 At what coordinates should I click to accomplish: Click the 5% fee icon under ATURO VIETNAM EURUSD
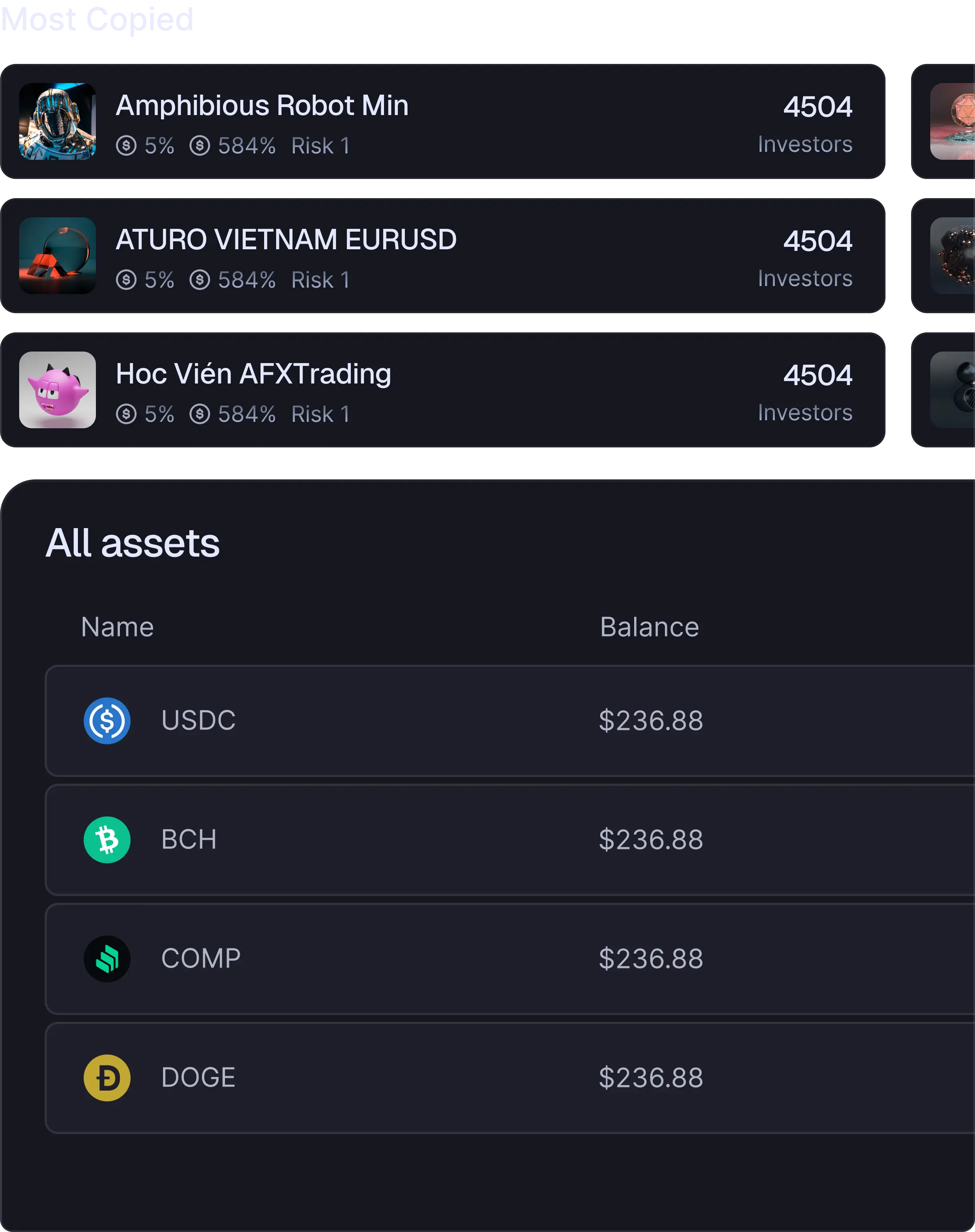coord(126,280)
